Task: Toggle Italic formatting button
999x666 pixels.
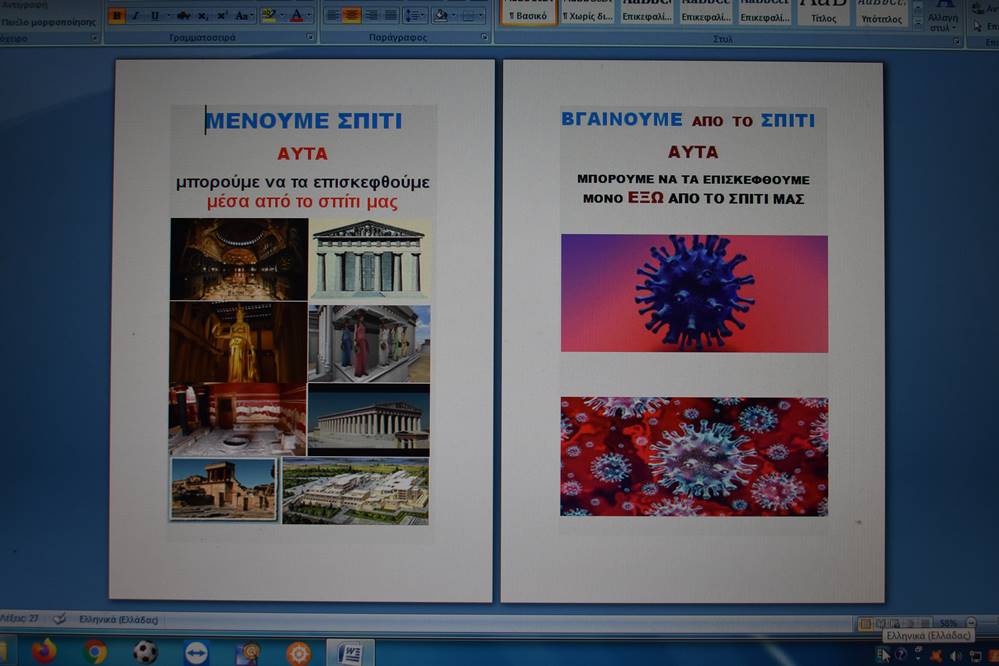Action: coord(134,15)
